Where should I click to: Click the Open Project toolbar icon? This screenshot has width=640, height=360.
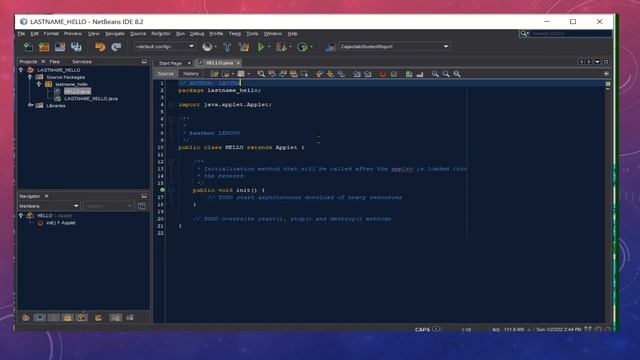(x=60, y=47)
